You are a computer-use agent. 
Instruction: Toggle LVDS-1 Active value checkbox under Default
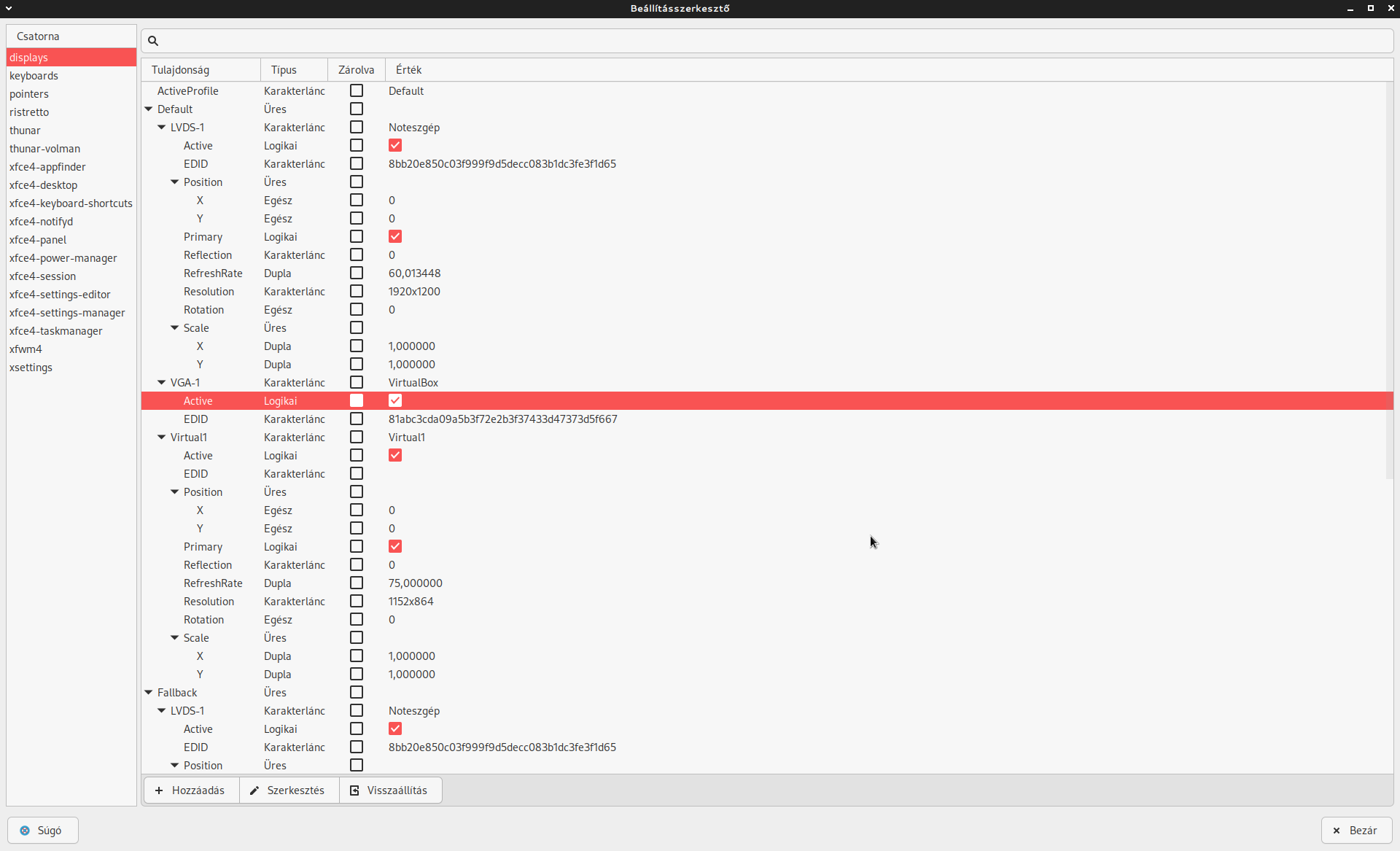(x=395, y=145)
